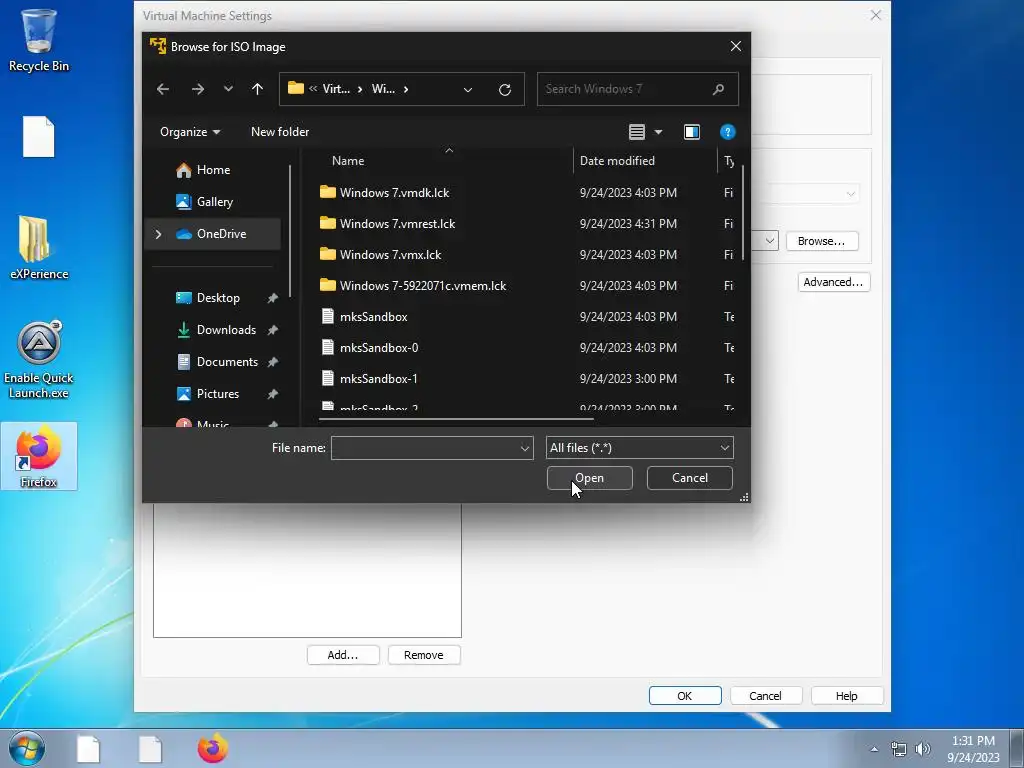Select the Firefox desktop shortcut

click(x=39, y=456)
